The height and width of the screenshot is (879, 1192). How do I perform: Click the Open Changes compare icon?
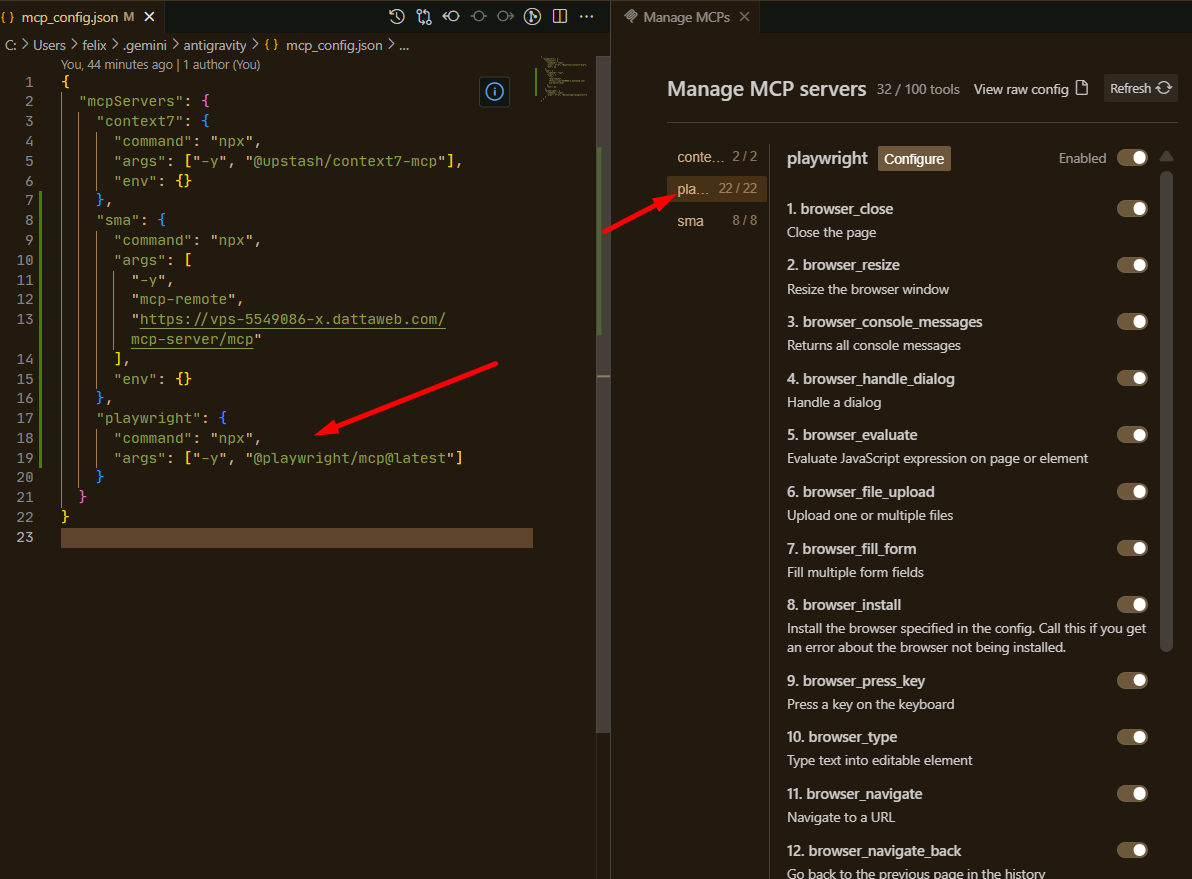[423, 16]
